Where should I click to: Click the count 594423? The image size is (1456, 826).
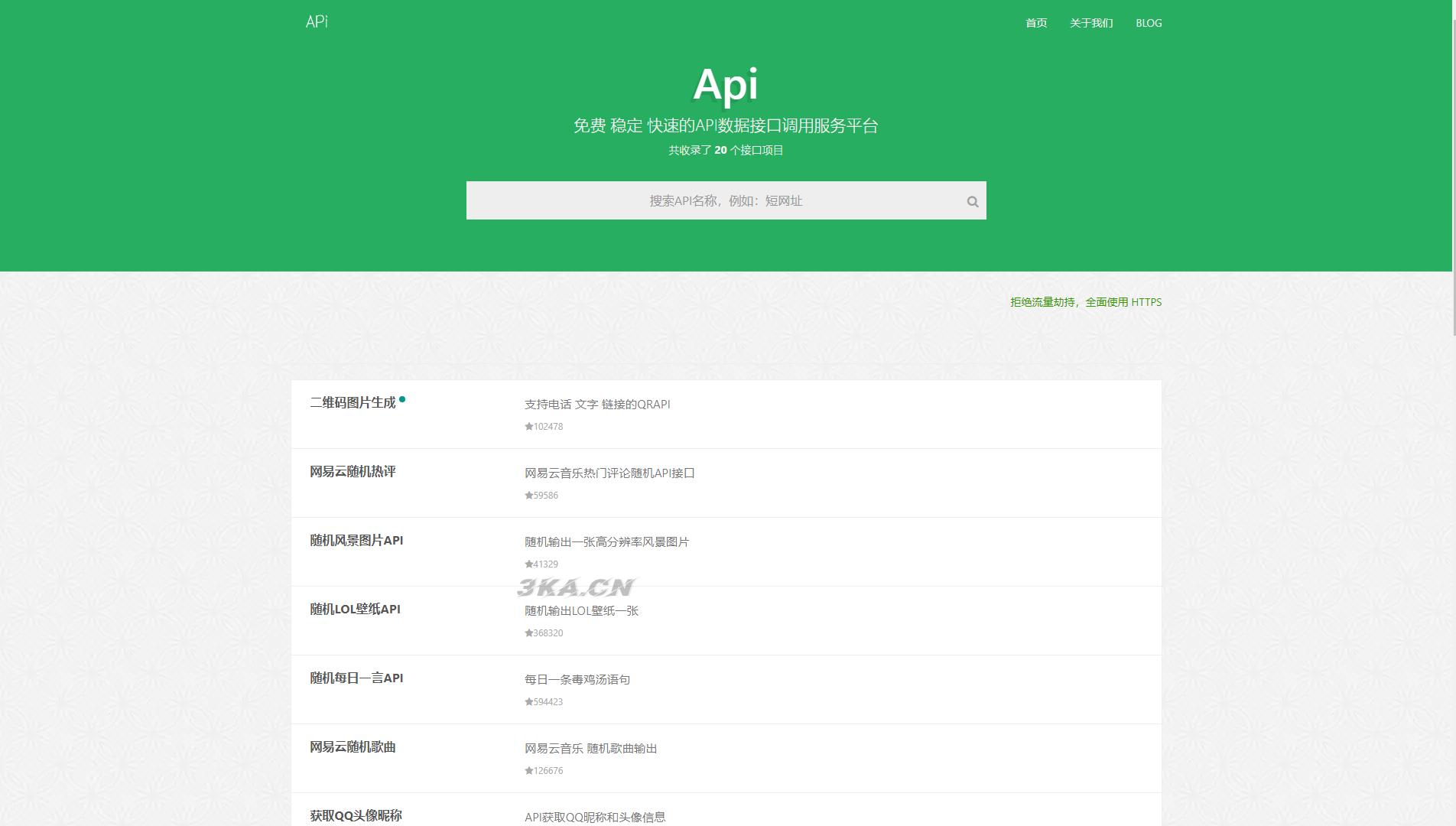[x=548, y=701]
